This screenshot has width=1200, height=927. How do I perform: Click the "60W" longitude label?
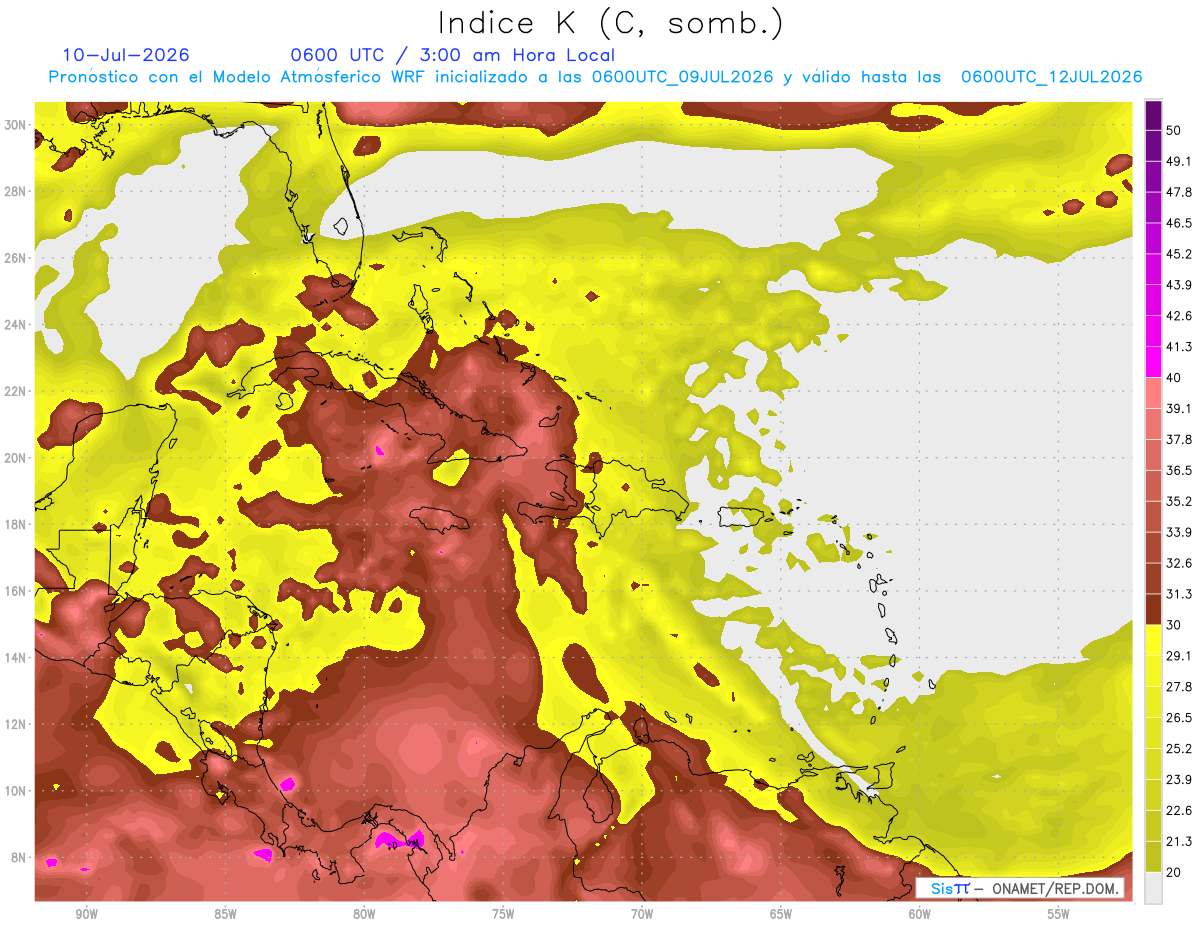pyautogui.click(x=920, y=914)
